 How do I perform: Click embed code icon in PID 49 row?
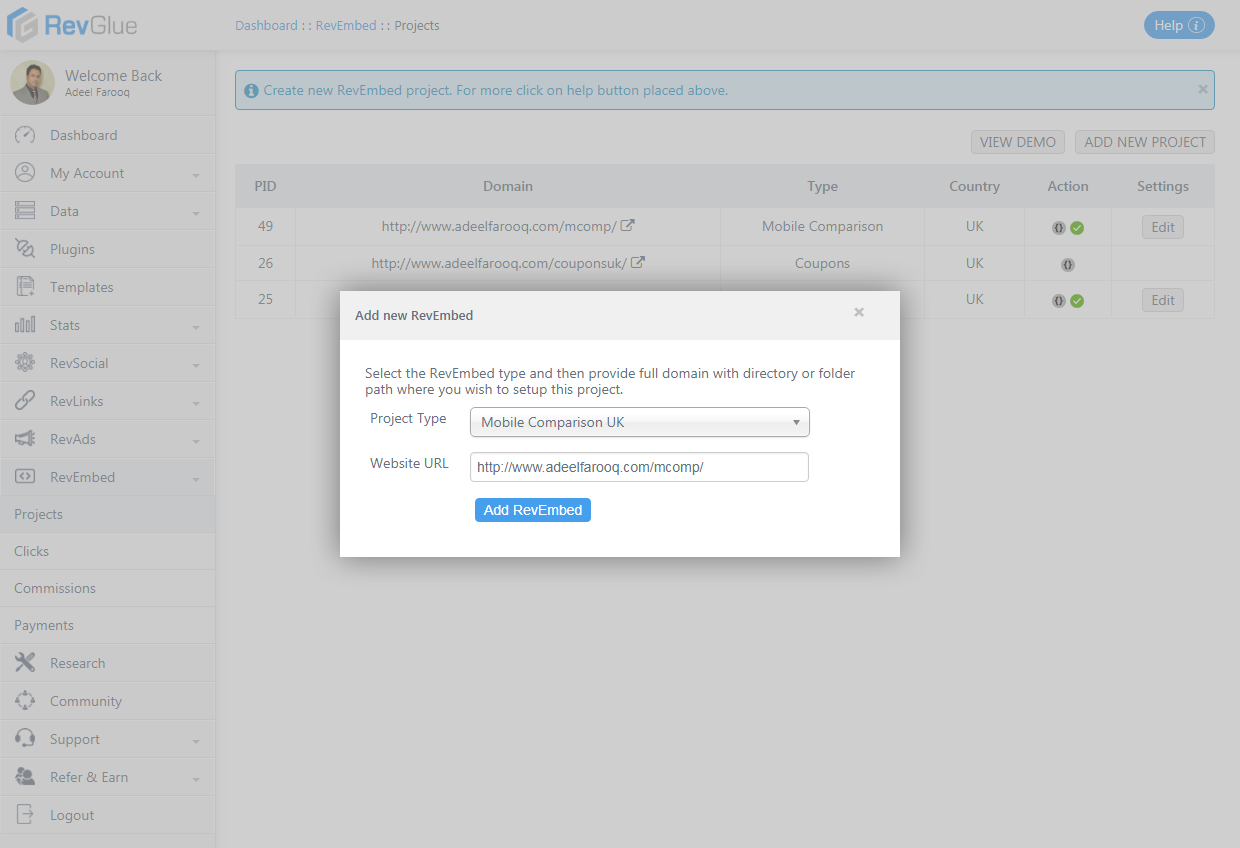(1059, 228)
